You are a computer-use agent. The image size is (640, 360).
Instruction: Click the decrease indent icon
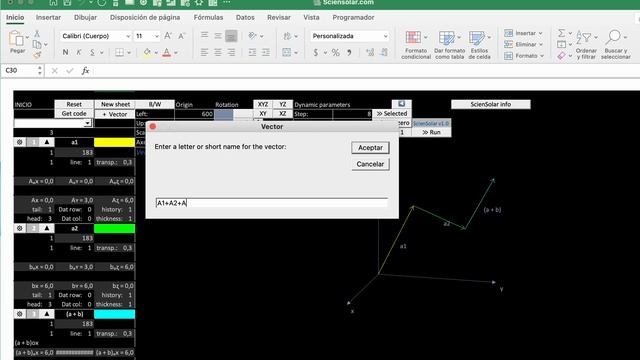coord(252,52)
